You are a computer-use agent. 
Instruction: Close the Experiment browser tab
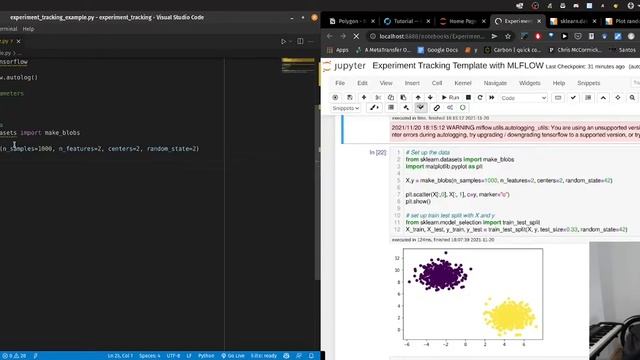pos(539,21)
